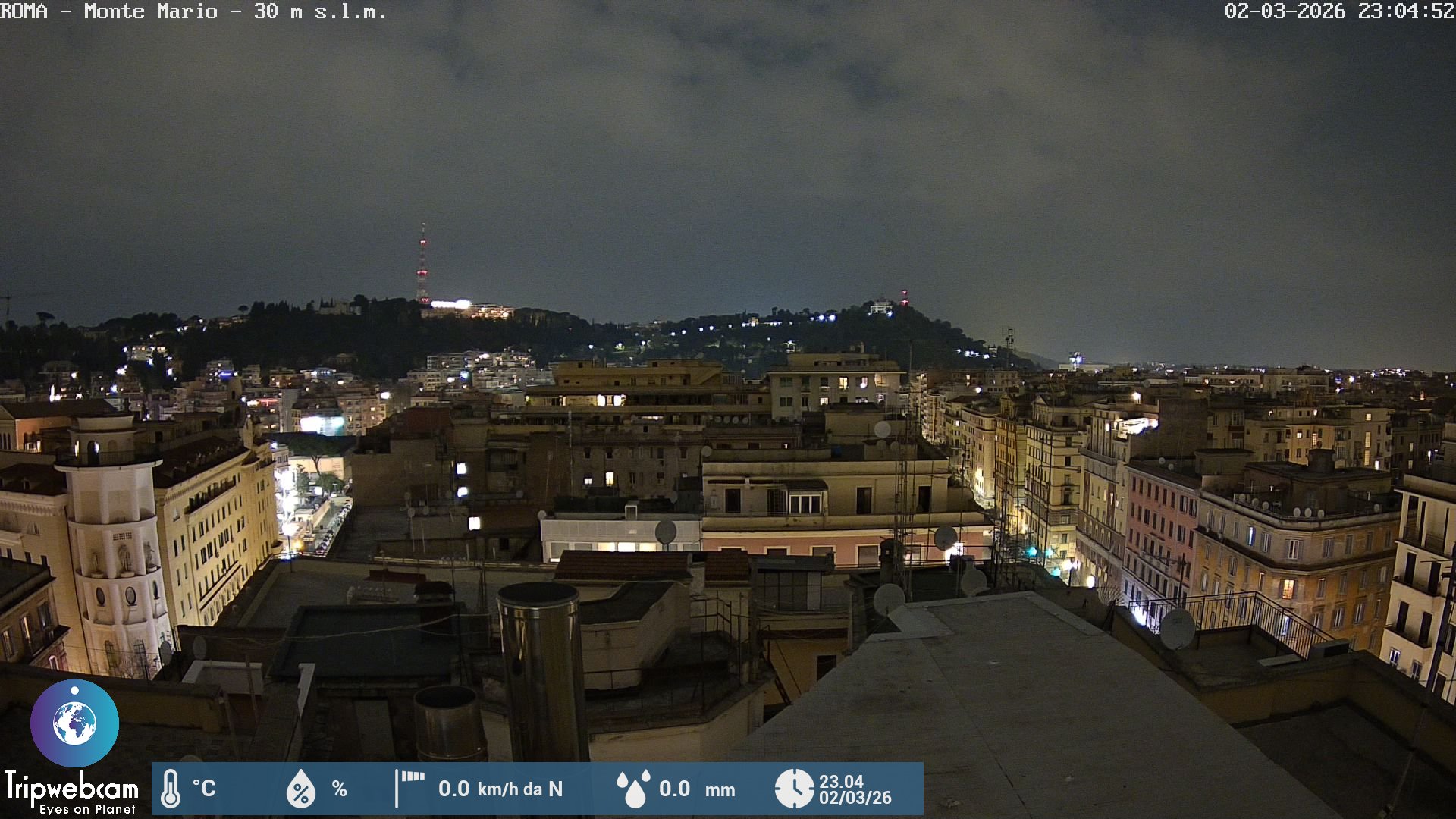Click the clock icon in overlay bar
The image size is (1456, 819).
click(x=794, y=789)
